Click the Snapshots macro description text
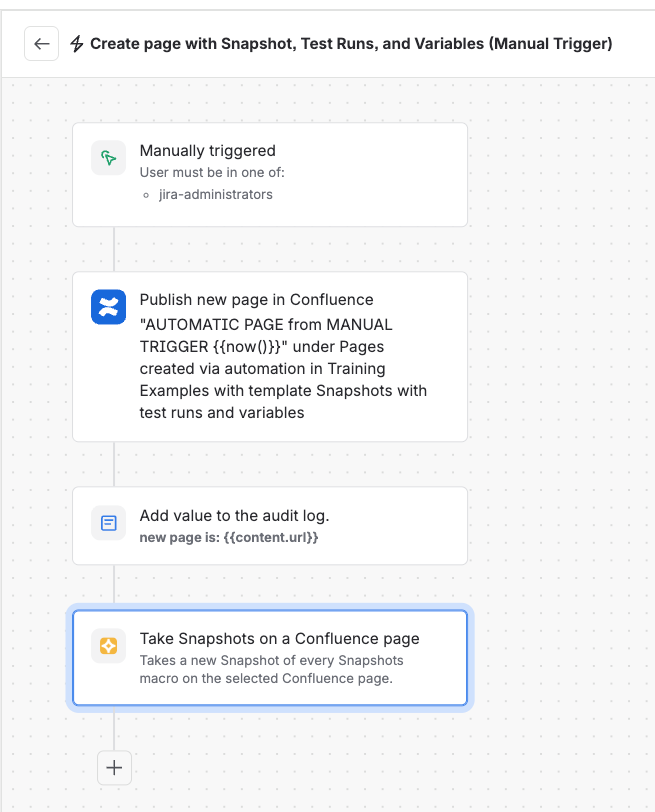 click(x=271, y=669)
